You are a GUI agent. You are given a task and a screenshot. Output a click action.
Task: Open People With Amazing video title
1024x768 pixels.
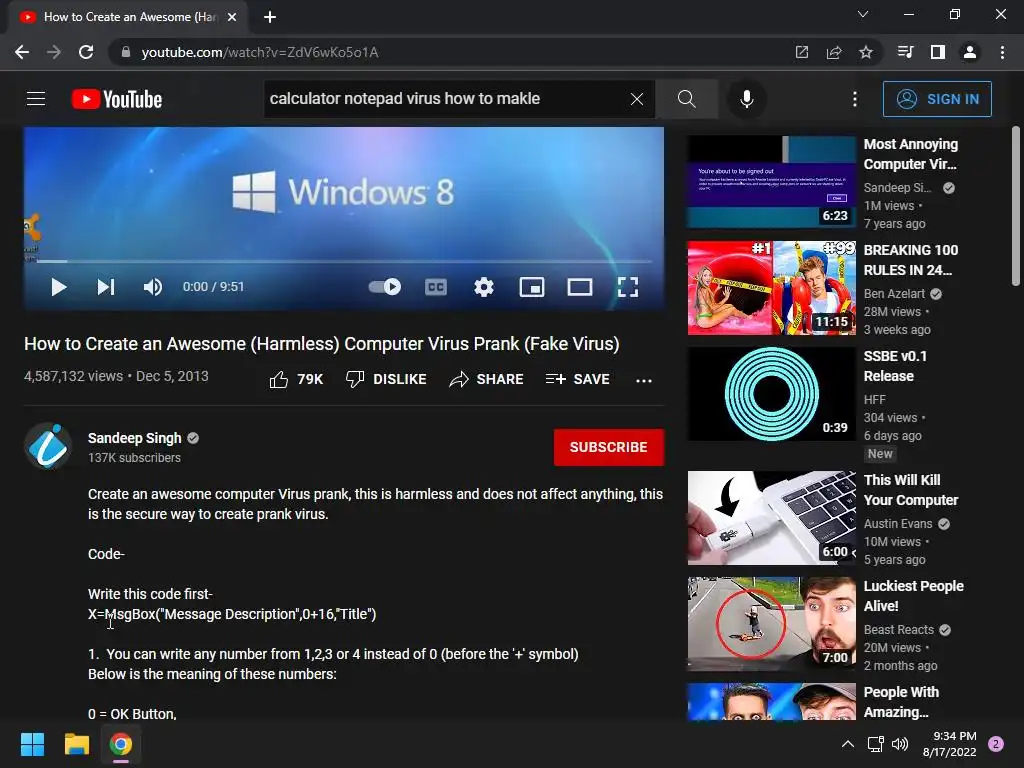[901, 702]
